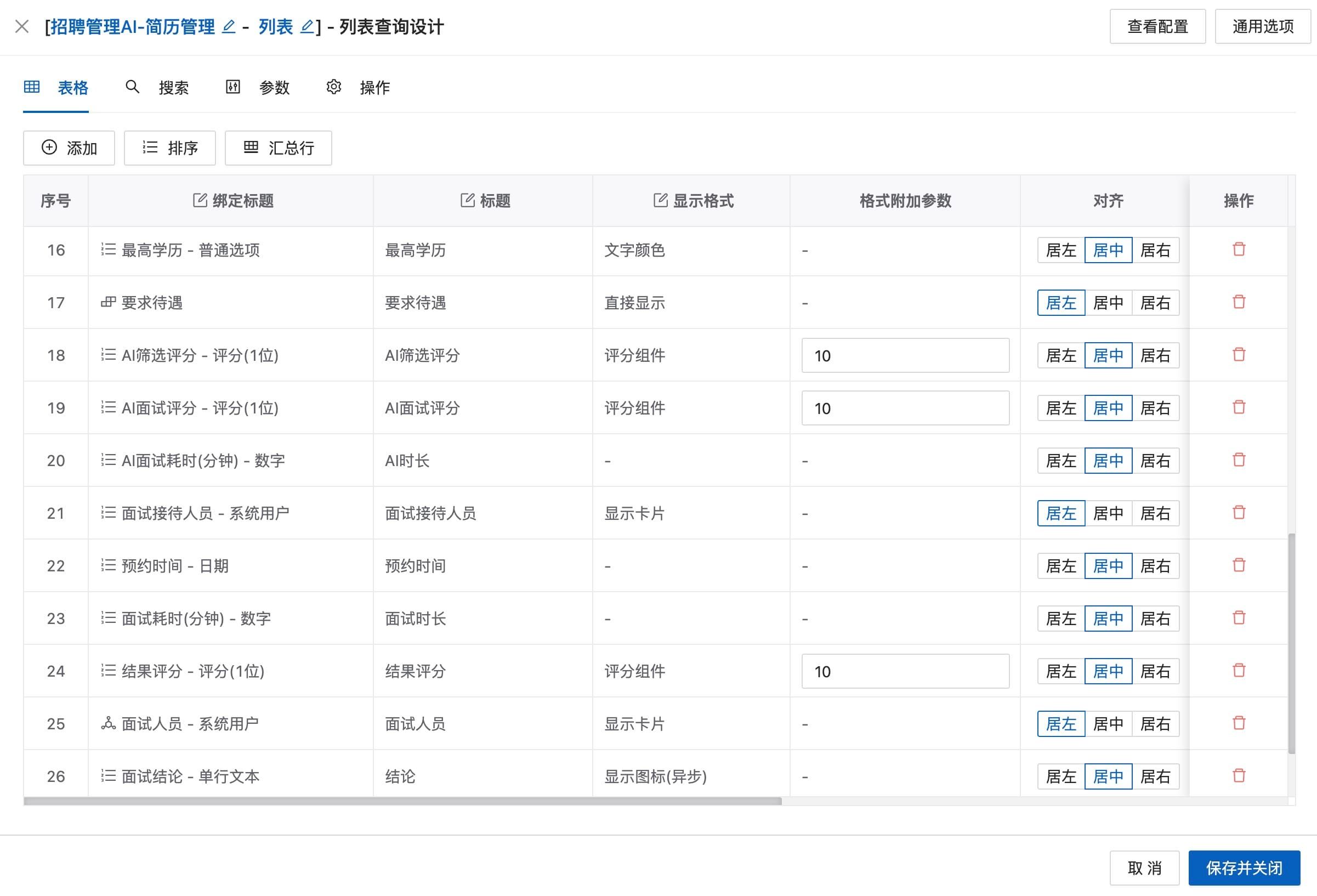Switch to the 表格 tab
The height and width of the screenshot is (896, 1317).
pyautogui.click(x=56, y=87)
